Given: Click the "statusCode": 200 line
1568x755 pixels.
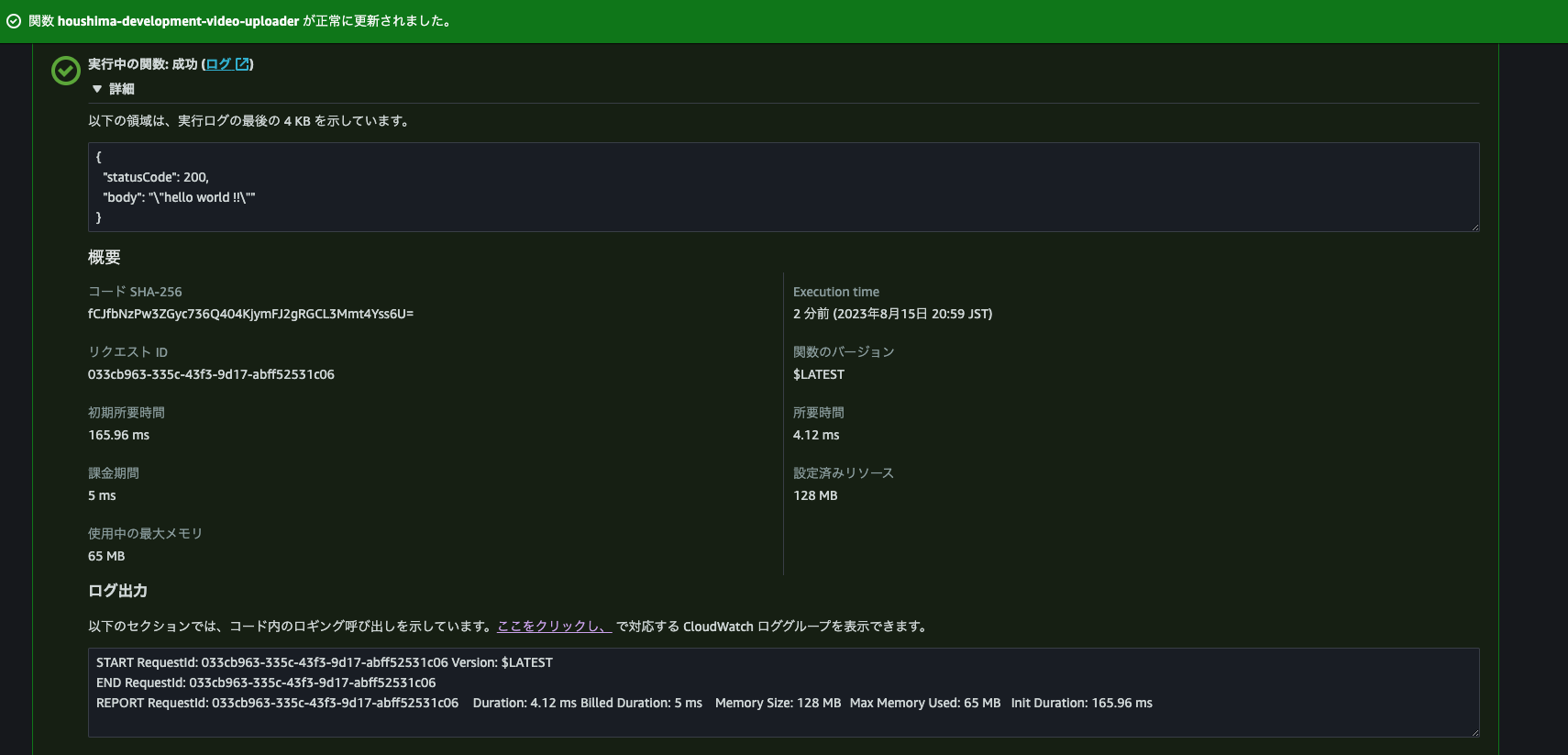Looking at the screenshot, I should click(x=156, y=177).
